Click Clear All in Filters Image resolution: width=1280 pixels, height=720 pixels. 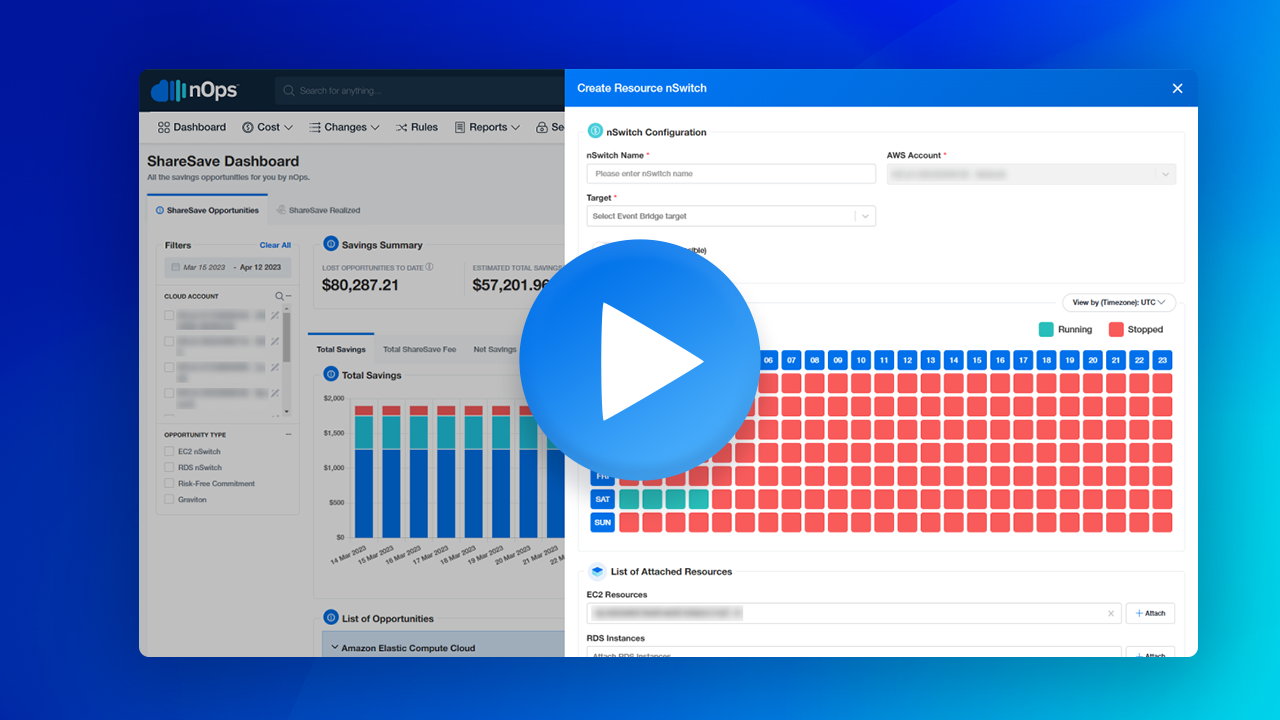click(275, 245)
